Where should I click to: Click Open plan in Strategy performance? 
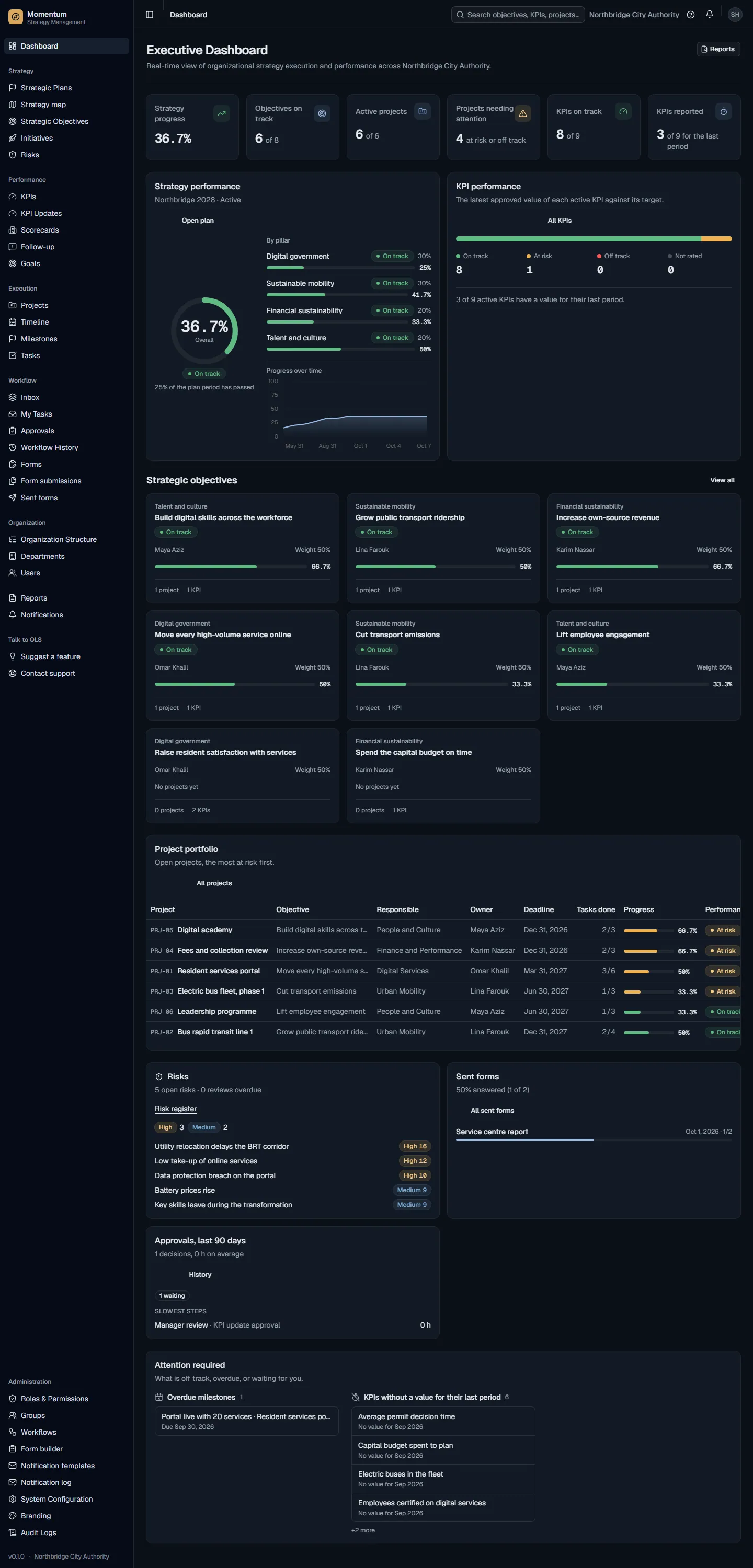197,221
